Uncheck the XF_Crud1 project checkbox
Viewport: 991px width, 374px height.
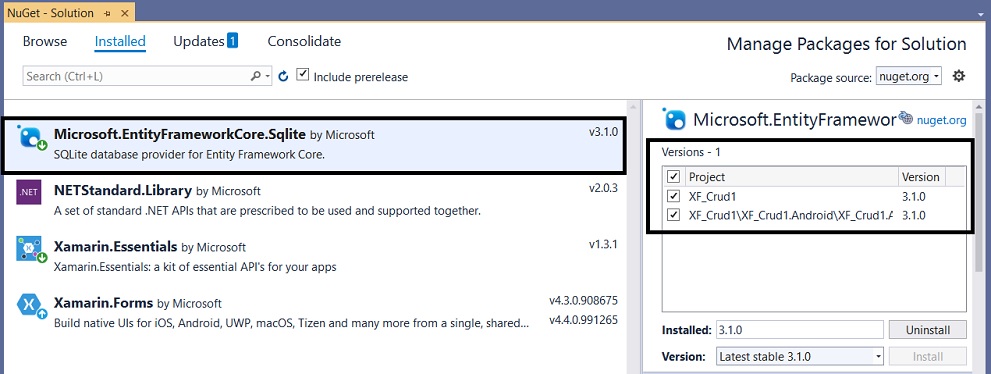pyautogui.click(x=674, y=196)
